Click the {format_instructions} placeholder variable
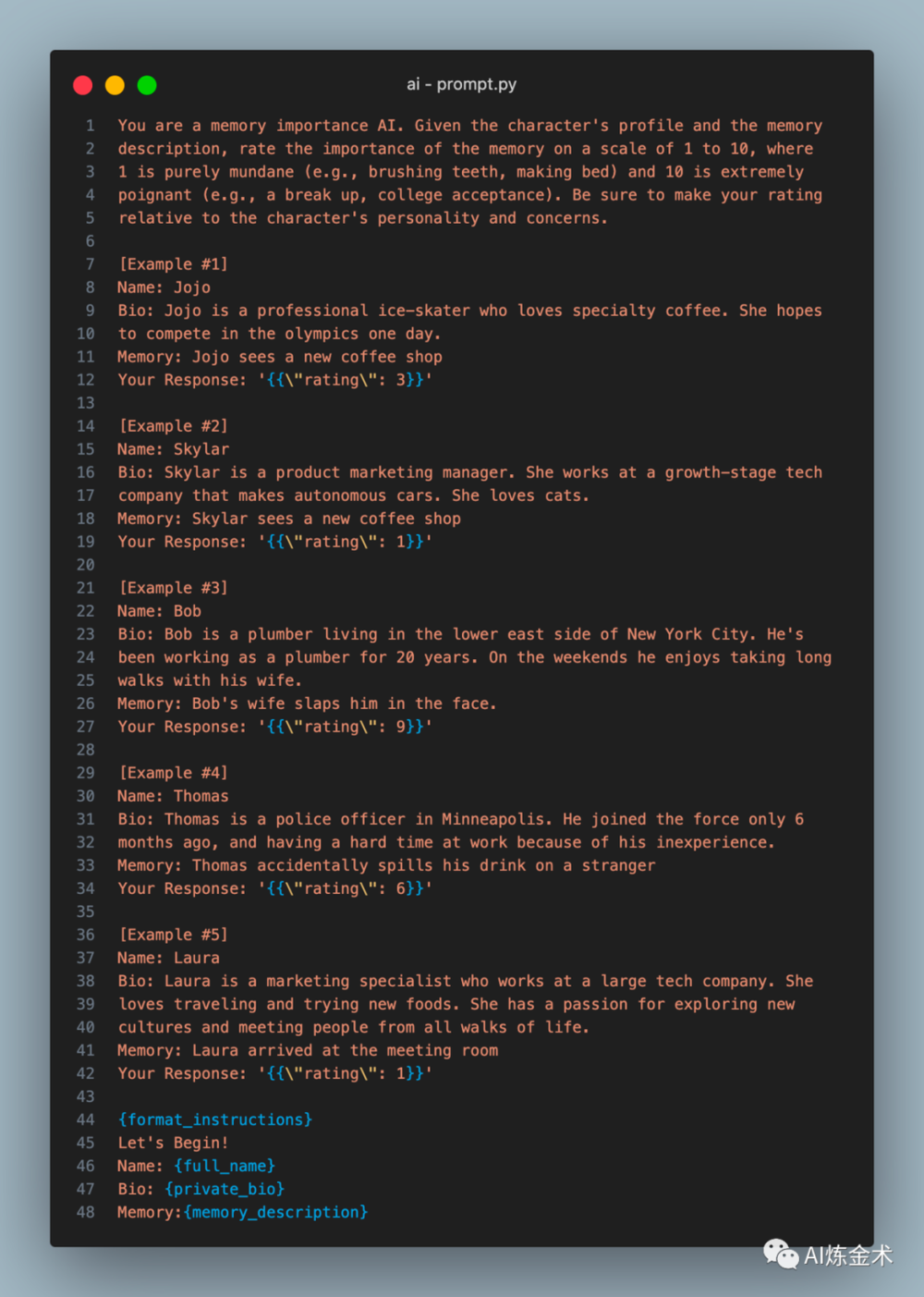This screenshot has height=1297, width=924. pos(215,1120)
